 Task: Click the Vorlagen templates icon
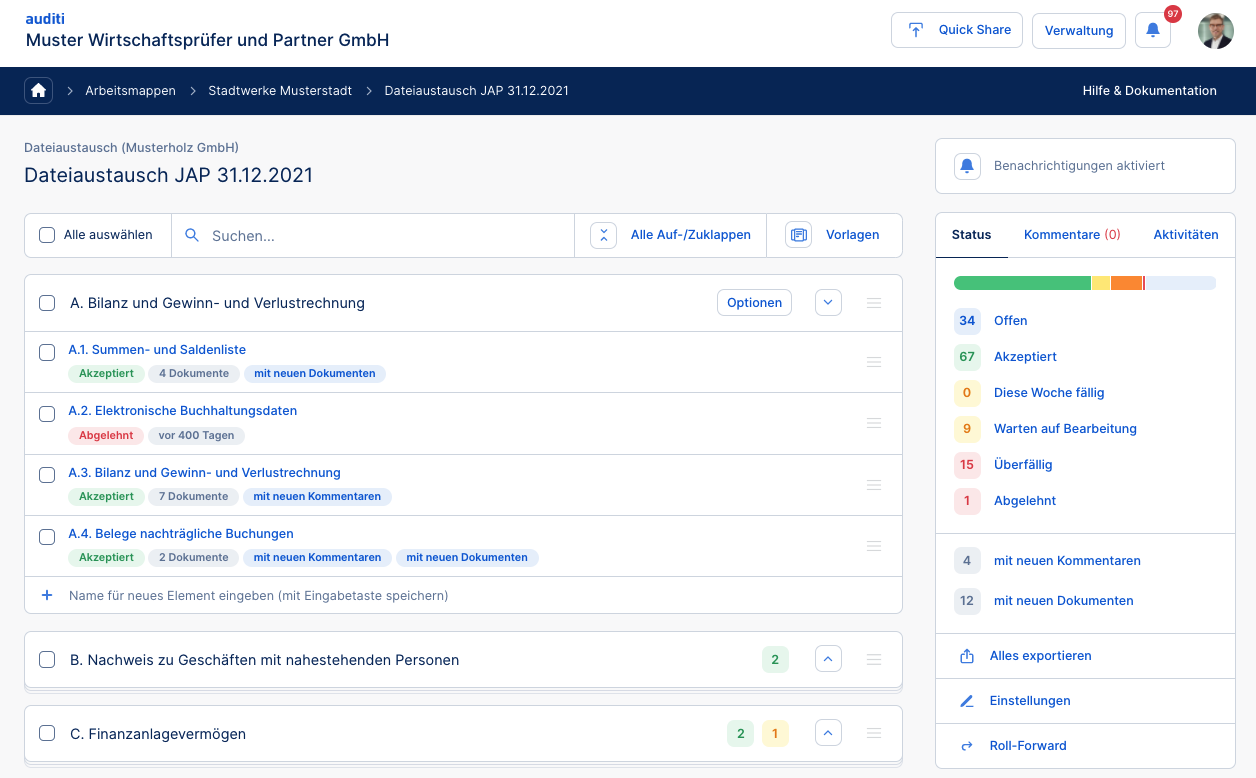(798, 235)
